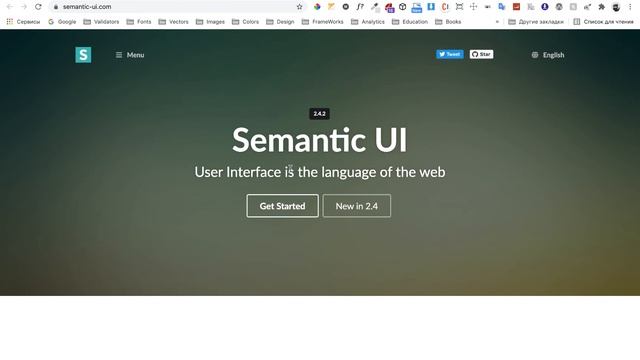Click the Tweet button
The width and height of the screenshot is (640, 360).
tap(449, 54)
